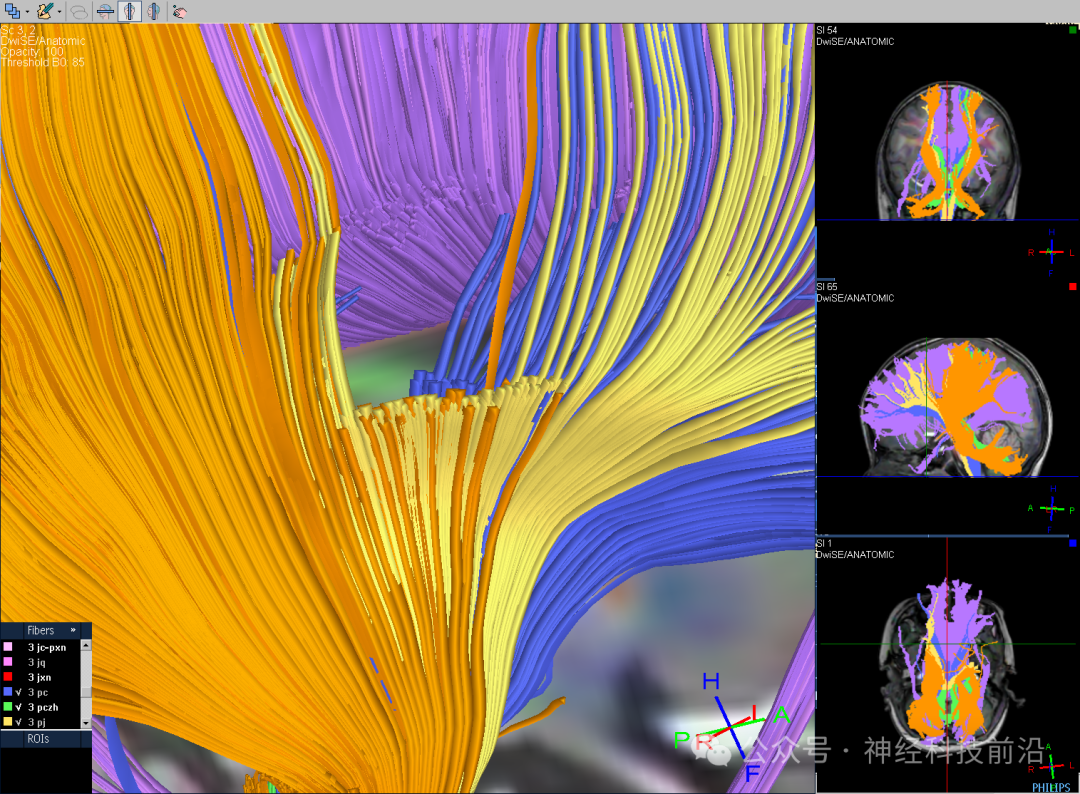Open dropdown arrow beside the pencil tool
The height and width of the screenshot is (794, 1080).
click(x=59, y=12)
